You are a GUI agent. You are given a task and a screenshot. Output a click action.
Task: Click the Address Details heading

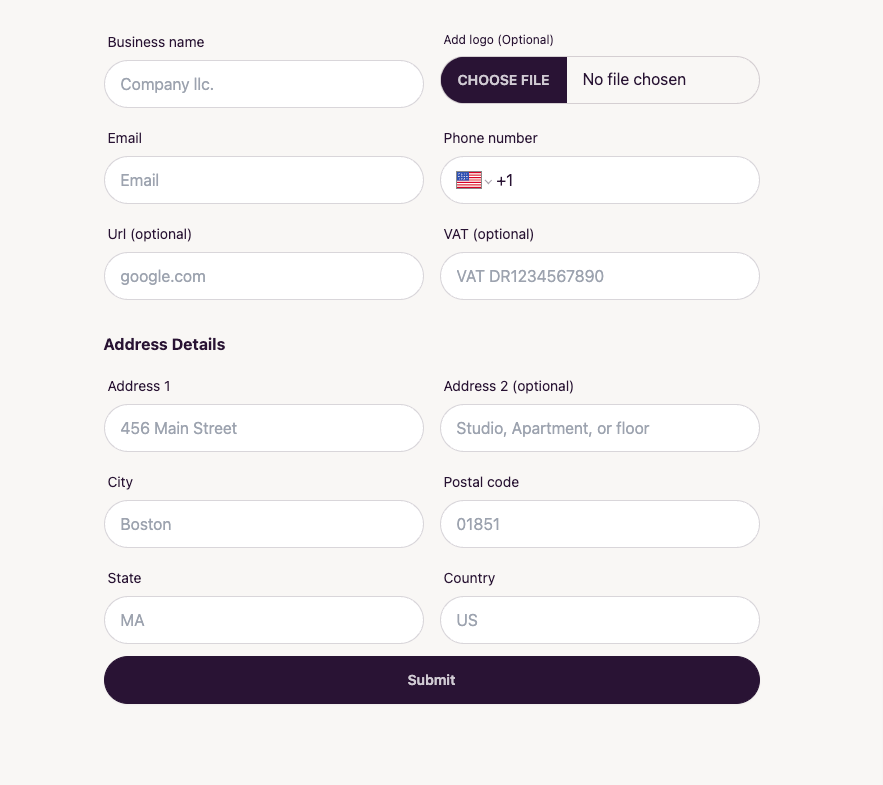point(164,344)
